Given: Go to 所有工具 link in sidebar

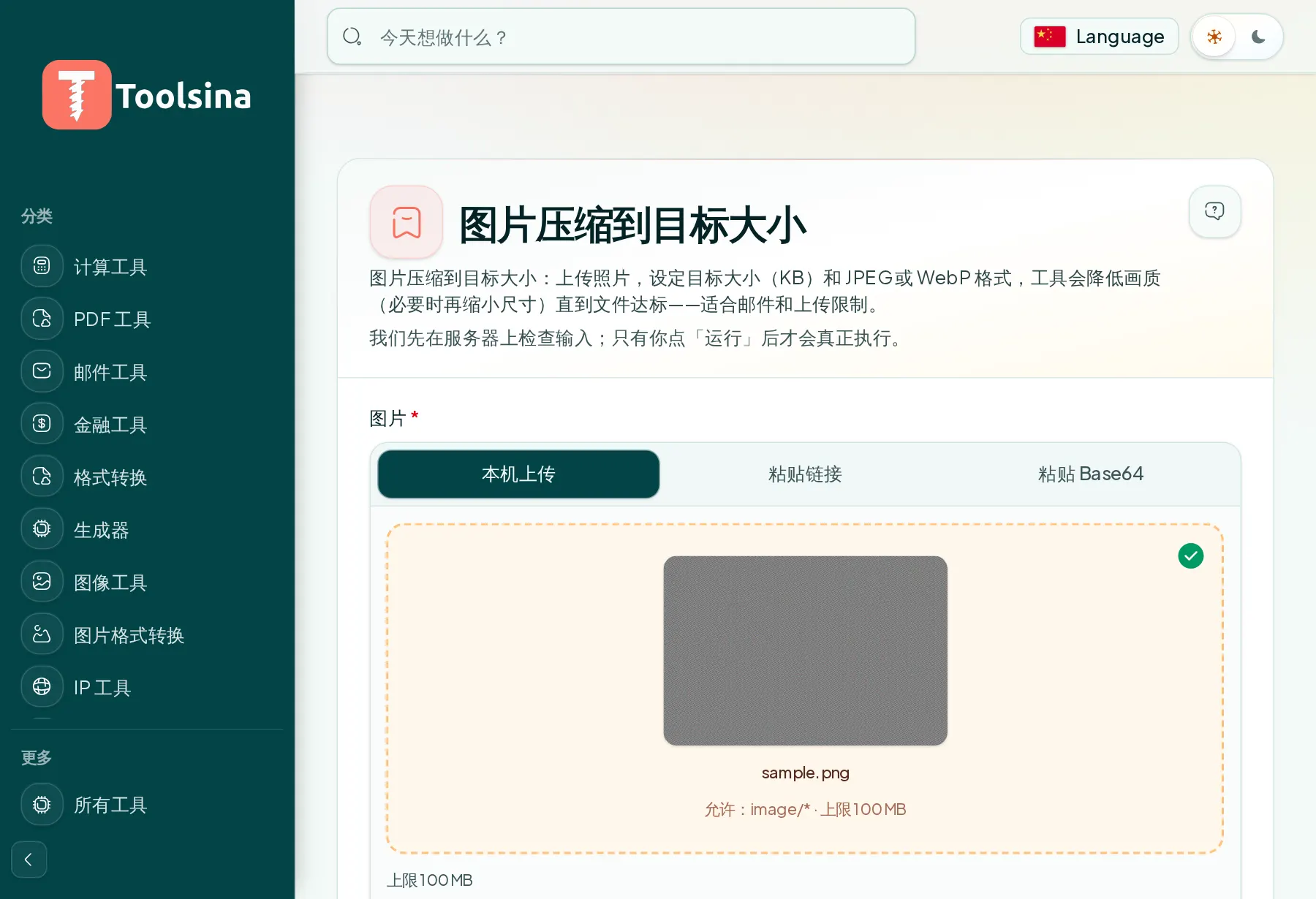Looking at the screenshot, I should (110, 805).
